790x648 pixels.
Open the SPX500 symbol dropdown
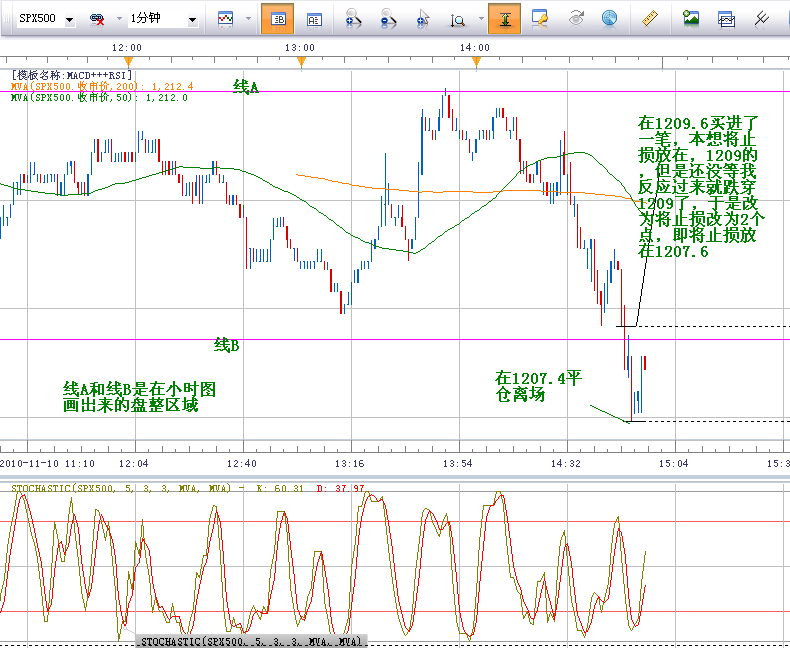[44, 19]
